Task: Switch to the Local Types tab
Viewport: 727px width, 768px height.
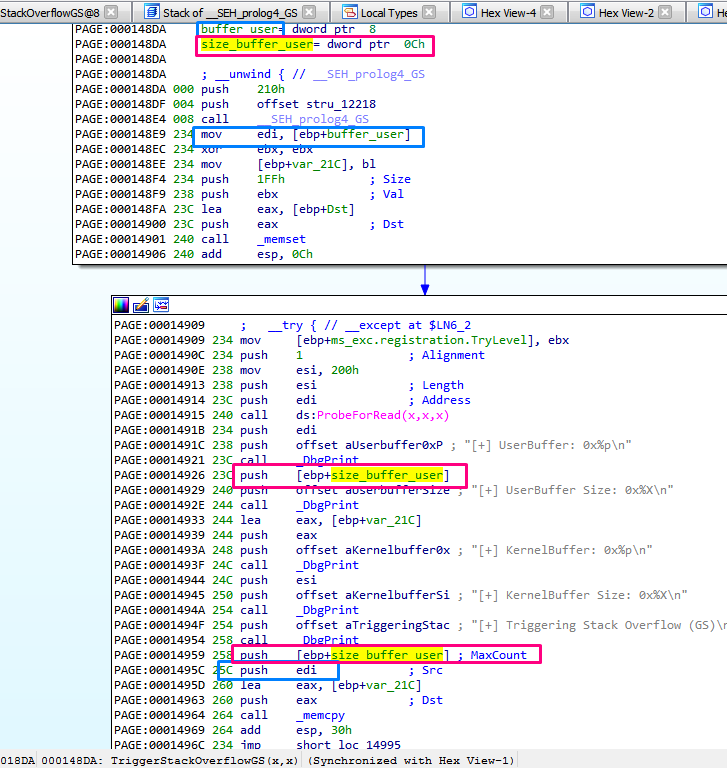Action: 389,12
